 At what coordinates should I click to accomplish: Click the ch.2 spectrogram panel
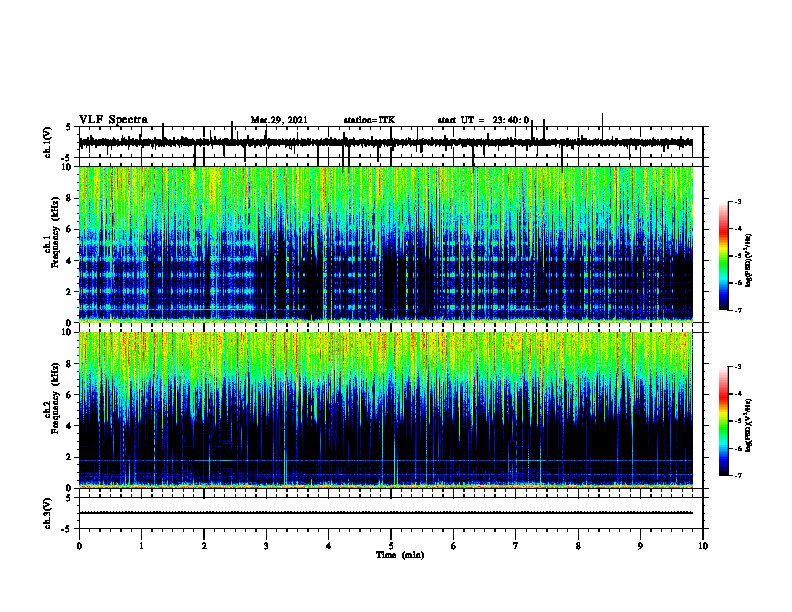tap(385, 410)
